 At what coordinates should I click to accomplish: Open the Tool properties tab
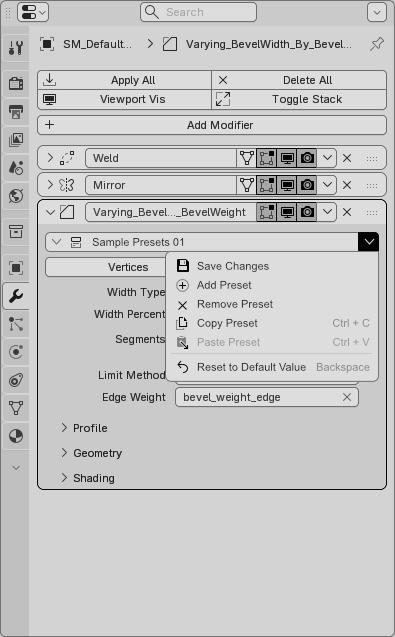coord(16,48)
